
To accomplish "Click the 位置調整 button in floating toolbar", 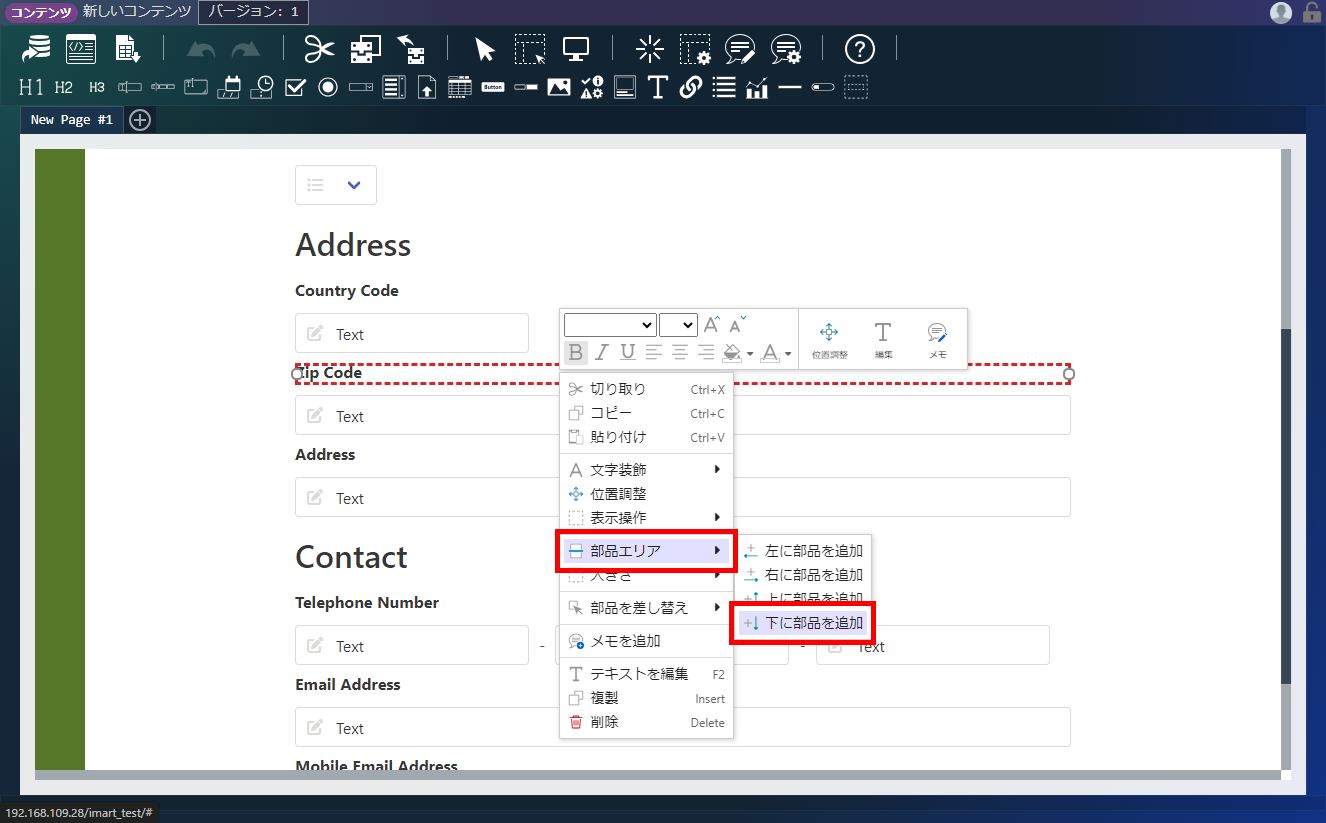I will point(829,340).
